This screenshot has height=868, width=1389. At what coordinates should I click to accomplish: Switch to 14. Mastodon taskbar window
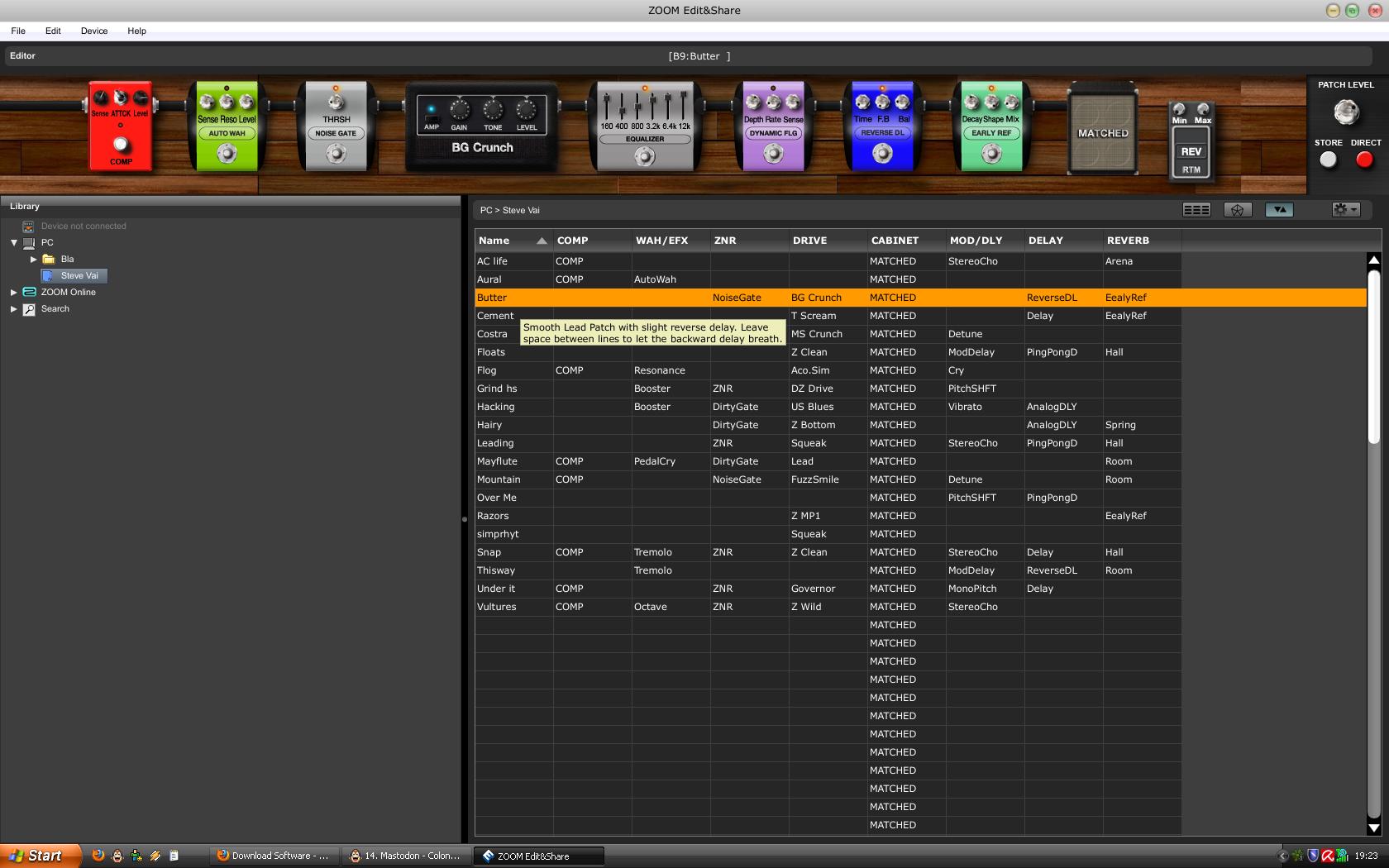[405, 856]
